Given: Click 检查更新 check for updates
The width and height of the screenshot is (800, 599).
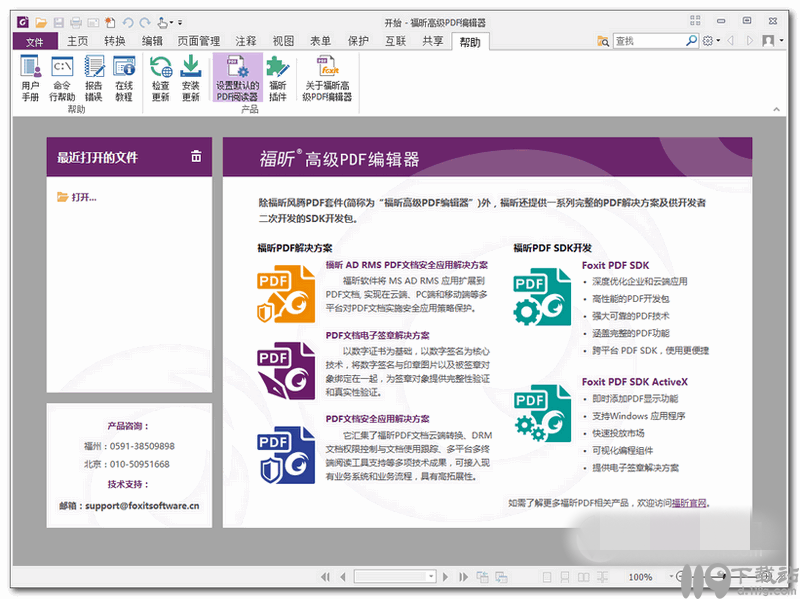Looking at the screenshot, I should [161, 78].
